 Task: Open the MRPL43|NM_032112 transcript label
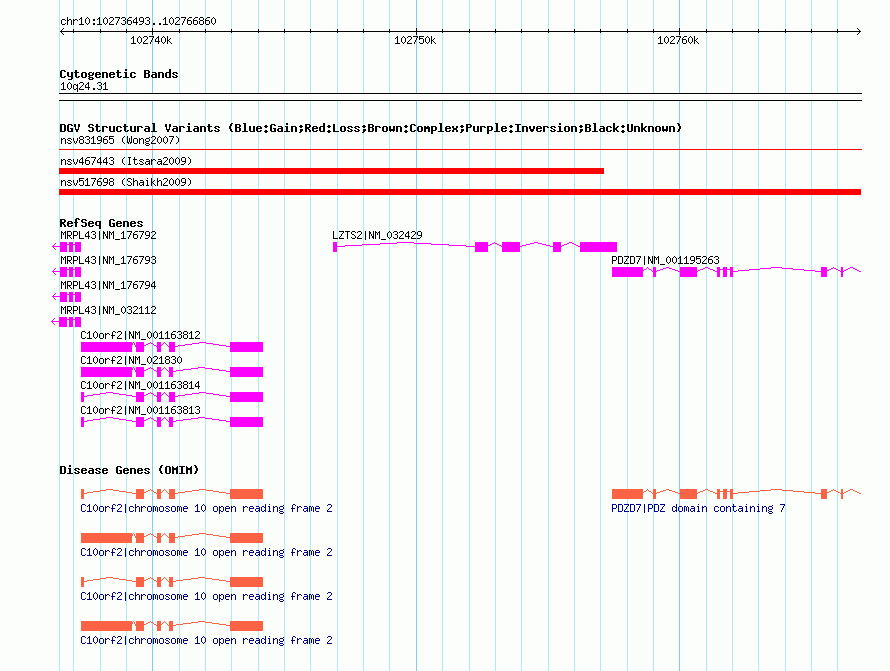(x=108, y=310)
